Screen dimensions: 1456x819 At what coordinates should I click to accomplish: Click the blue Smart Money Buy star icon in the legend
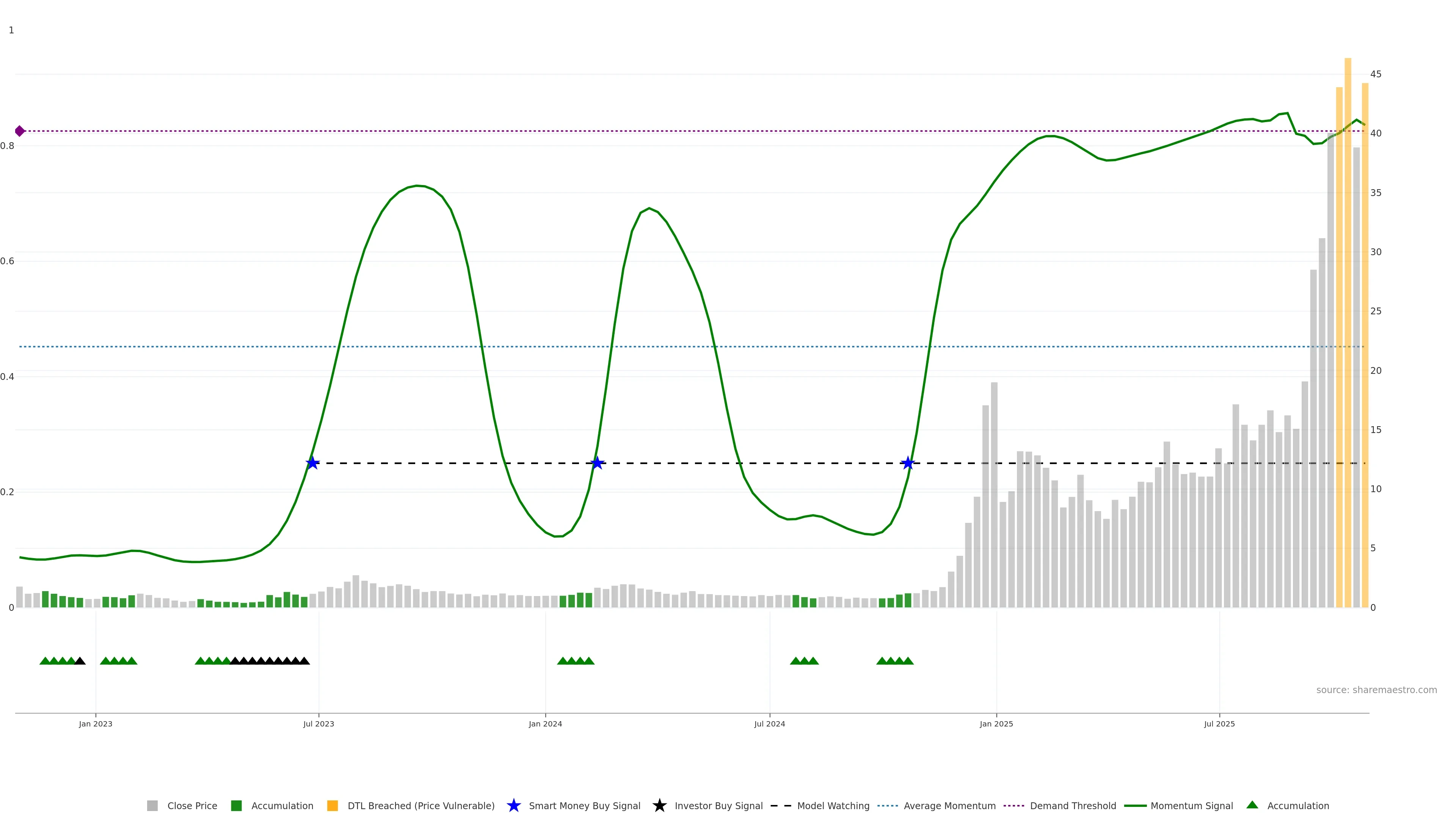point(513,805)
